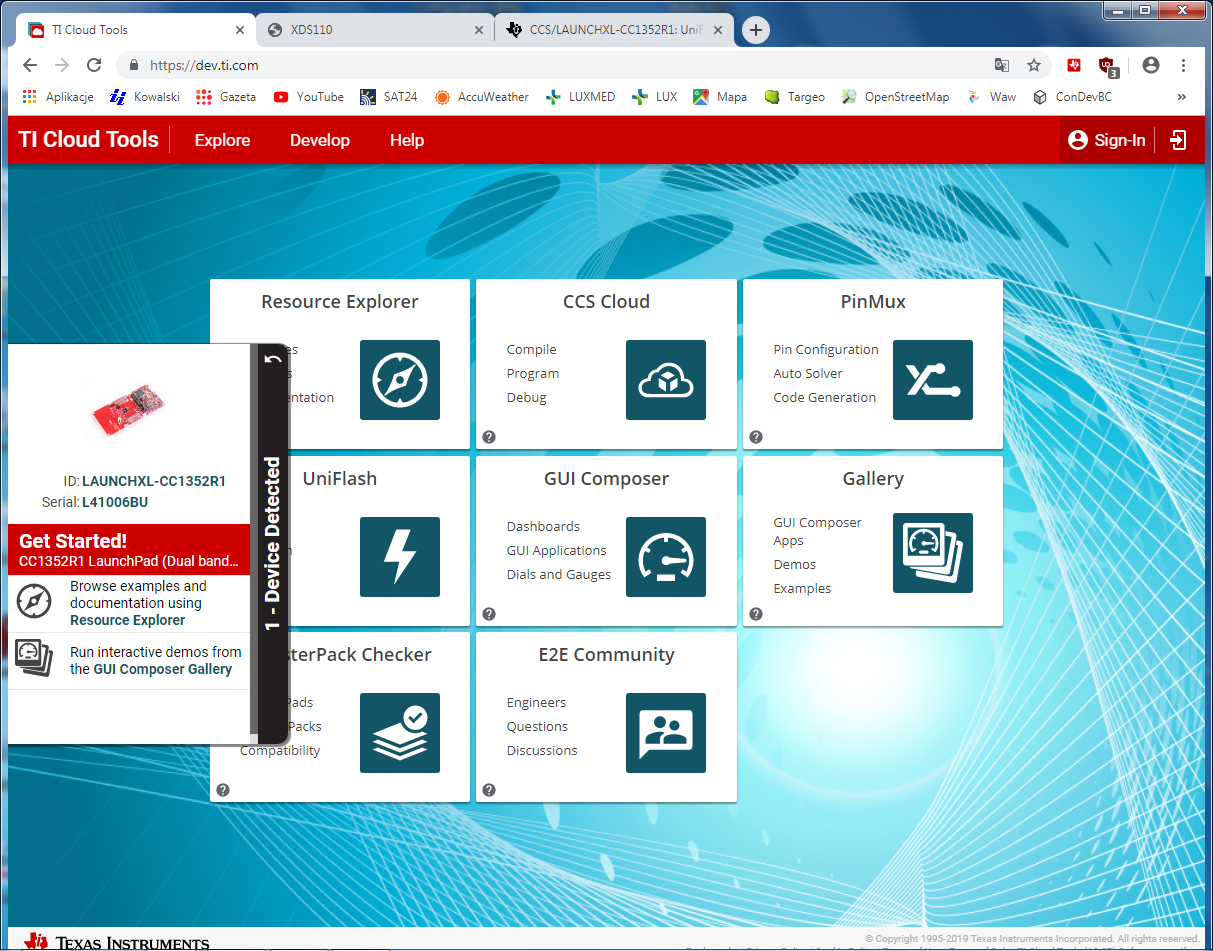Click the Texas Instruments footer logo
This screenshot has width=1213, height=951.
tap(118, 942)
